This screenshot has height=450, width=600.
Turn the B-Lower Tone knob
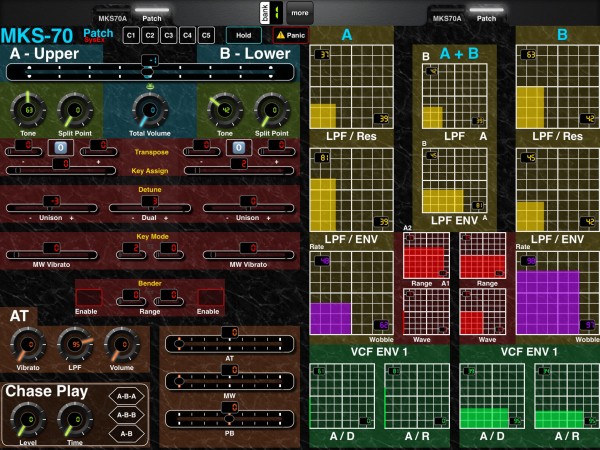click(225, 111)
